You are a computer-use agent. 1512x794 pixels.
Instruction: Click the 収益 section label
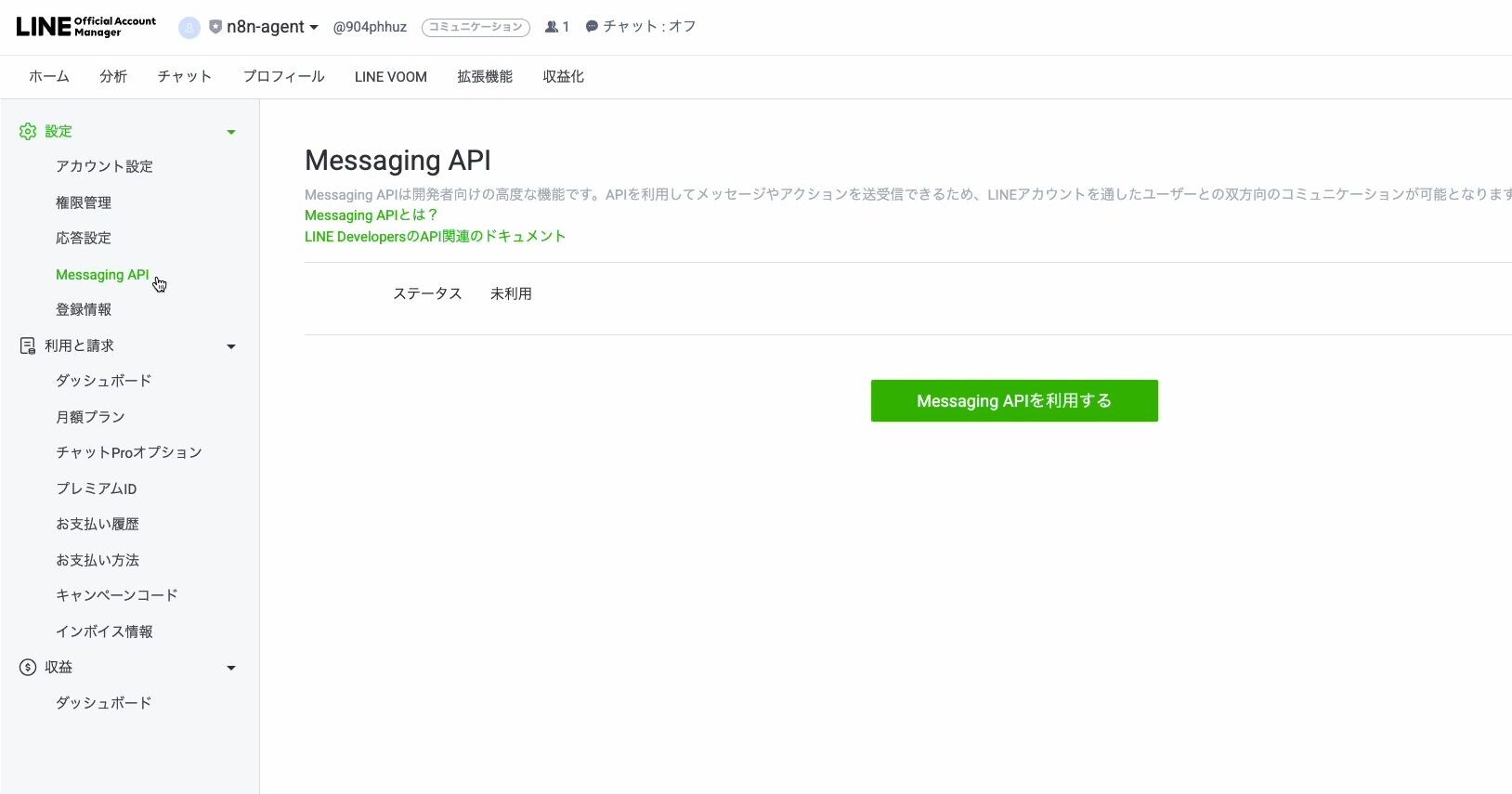coord(59,667)
